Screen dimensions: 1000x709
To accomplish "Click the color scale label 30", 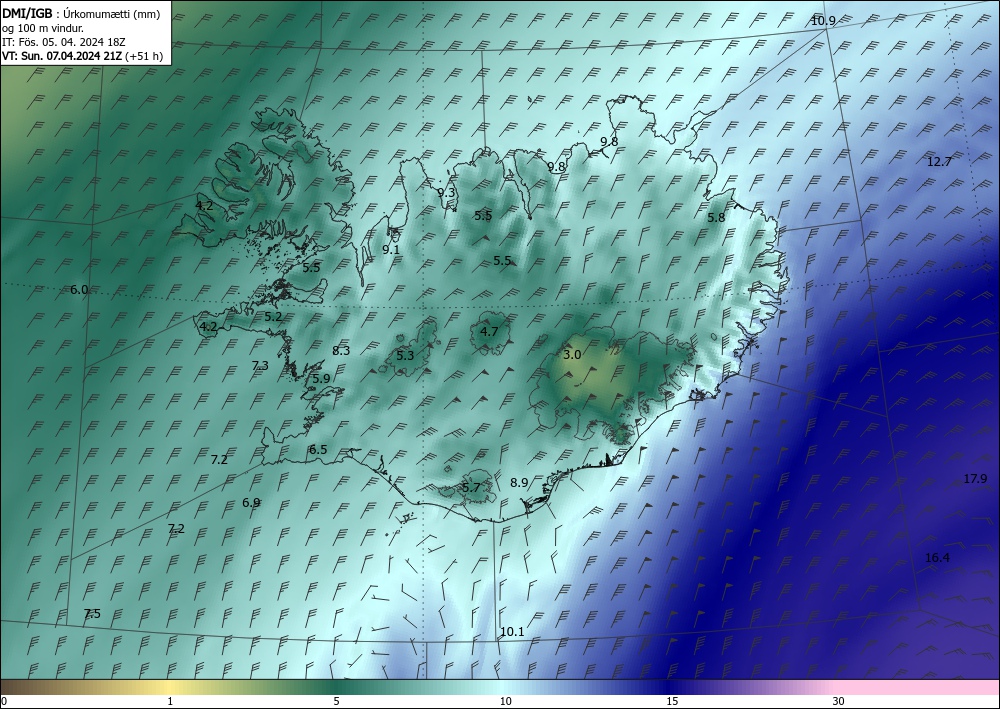I will point(839,702).
